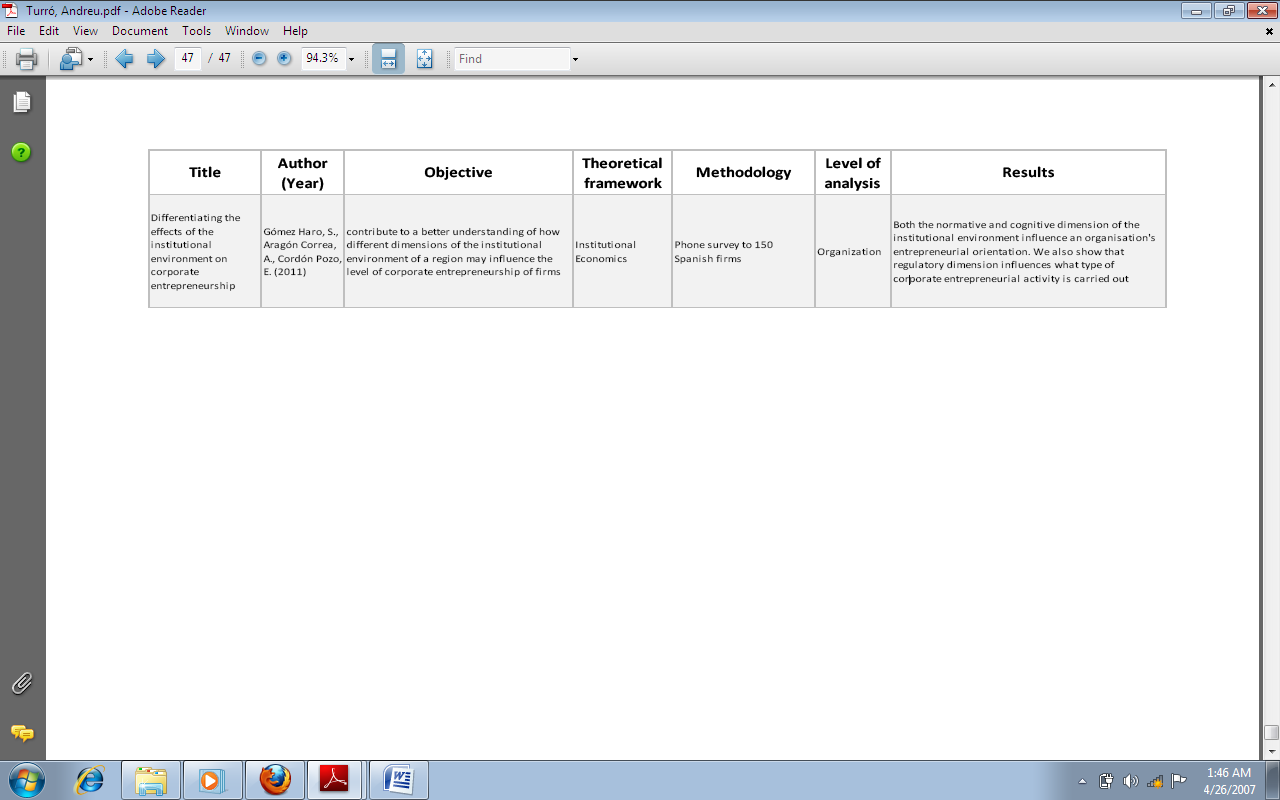Click the vertical scrollbar thumb

[1271, 733]
